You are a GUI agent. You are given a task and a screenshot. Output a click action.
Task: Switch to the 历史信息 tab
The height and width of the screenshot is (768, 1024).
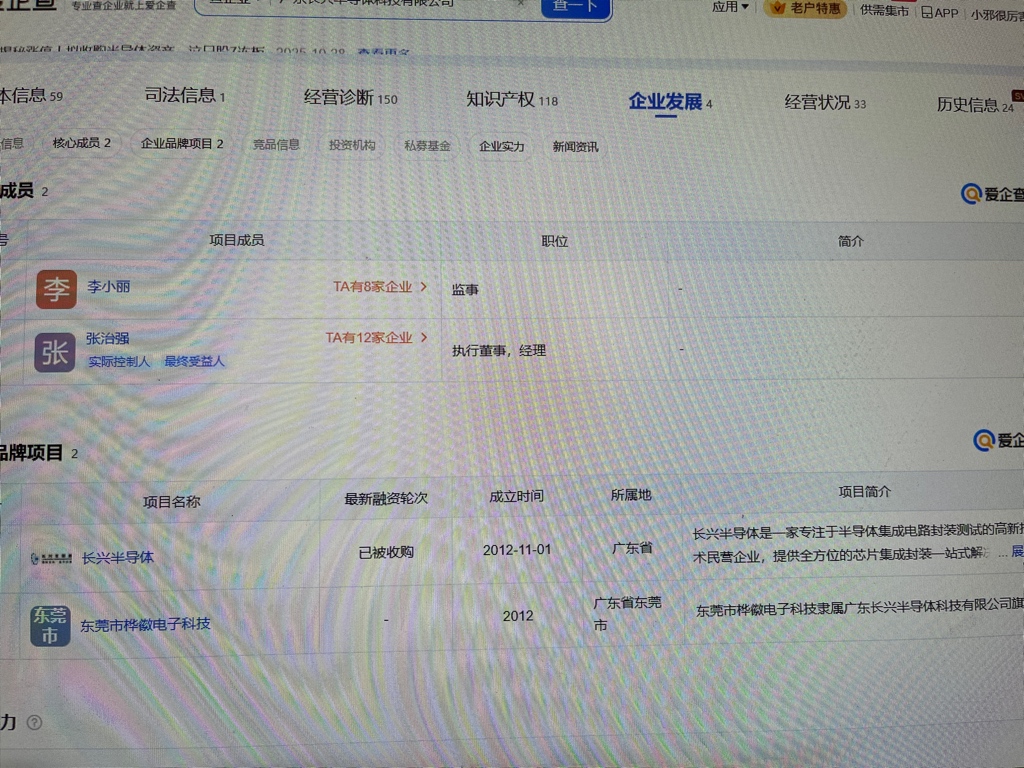975,105
